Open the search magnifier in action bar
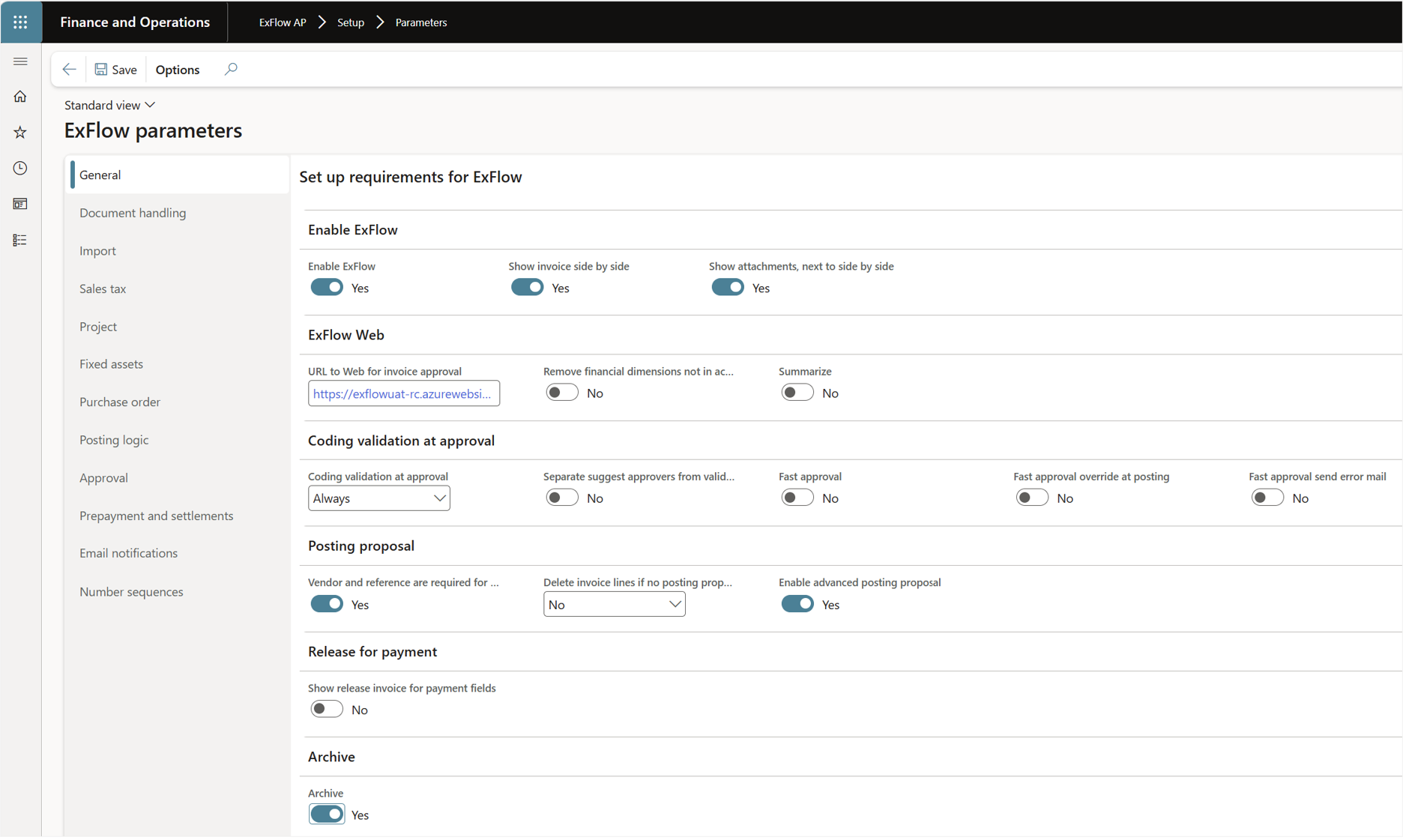This screenshot has height=840, width=1403. pos(231,70)
